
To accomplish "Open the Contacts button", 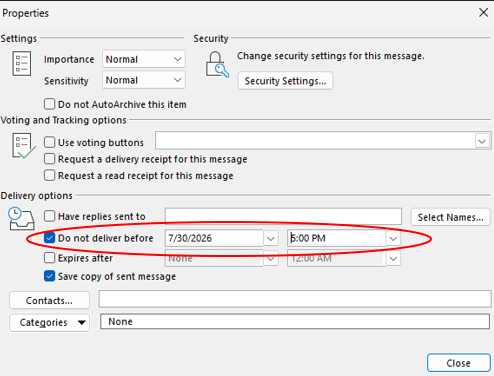I will [49, 301].
